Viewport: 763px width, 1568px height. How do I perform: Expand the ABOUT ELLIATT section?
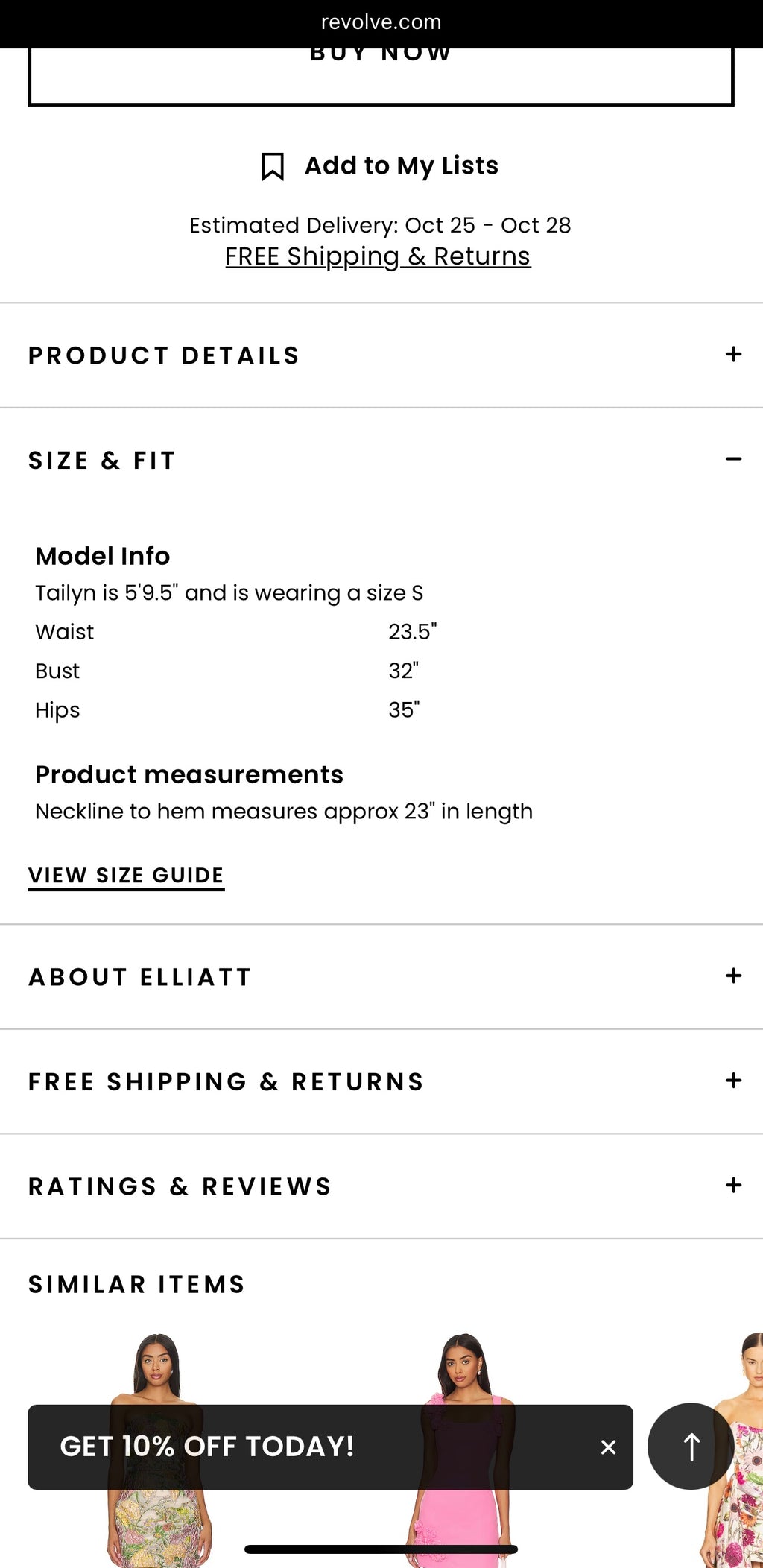point(734,976)
